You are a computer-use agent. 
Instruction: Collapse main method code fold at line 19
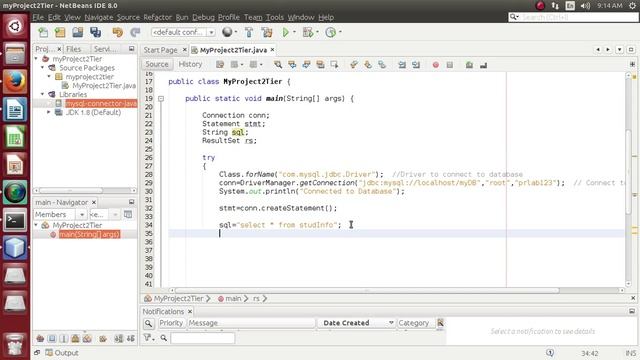pos(161,99)
